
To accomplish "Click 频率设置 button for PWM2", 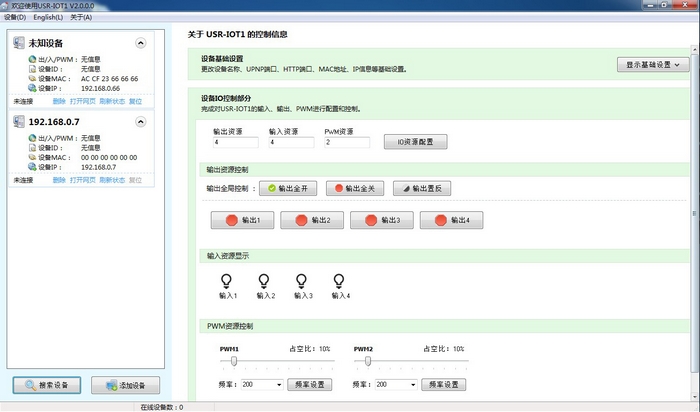I will coord(443,385).
